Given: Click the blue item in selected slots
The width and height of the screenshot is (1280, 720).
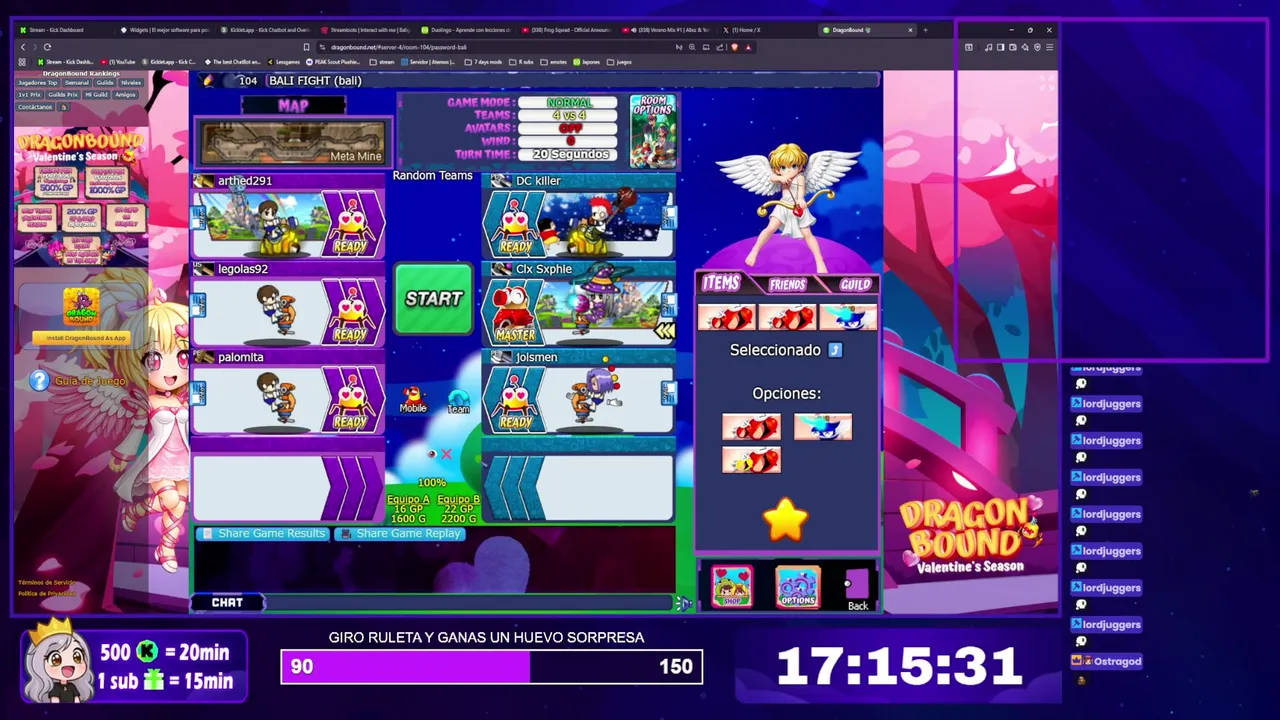Looking at the screenshot, I should pyautogui.click(x=848, y=318).
